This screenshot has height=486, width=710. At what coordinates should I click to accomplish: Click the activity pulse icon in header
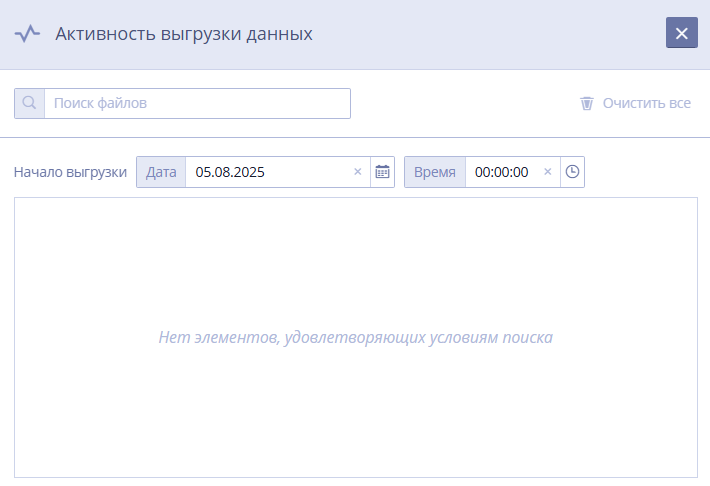pos(27,34)
